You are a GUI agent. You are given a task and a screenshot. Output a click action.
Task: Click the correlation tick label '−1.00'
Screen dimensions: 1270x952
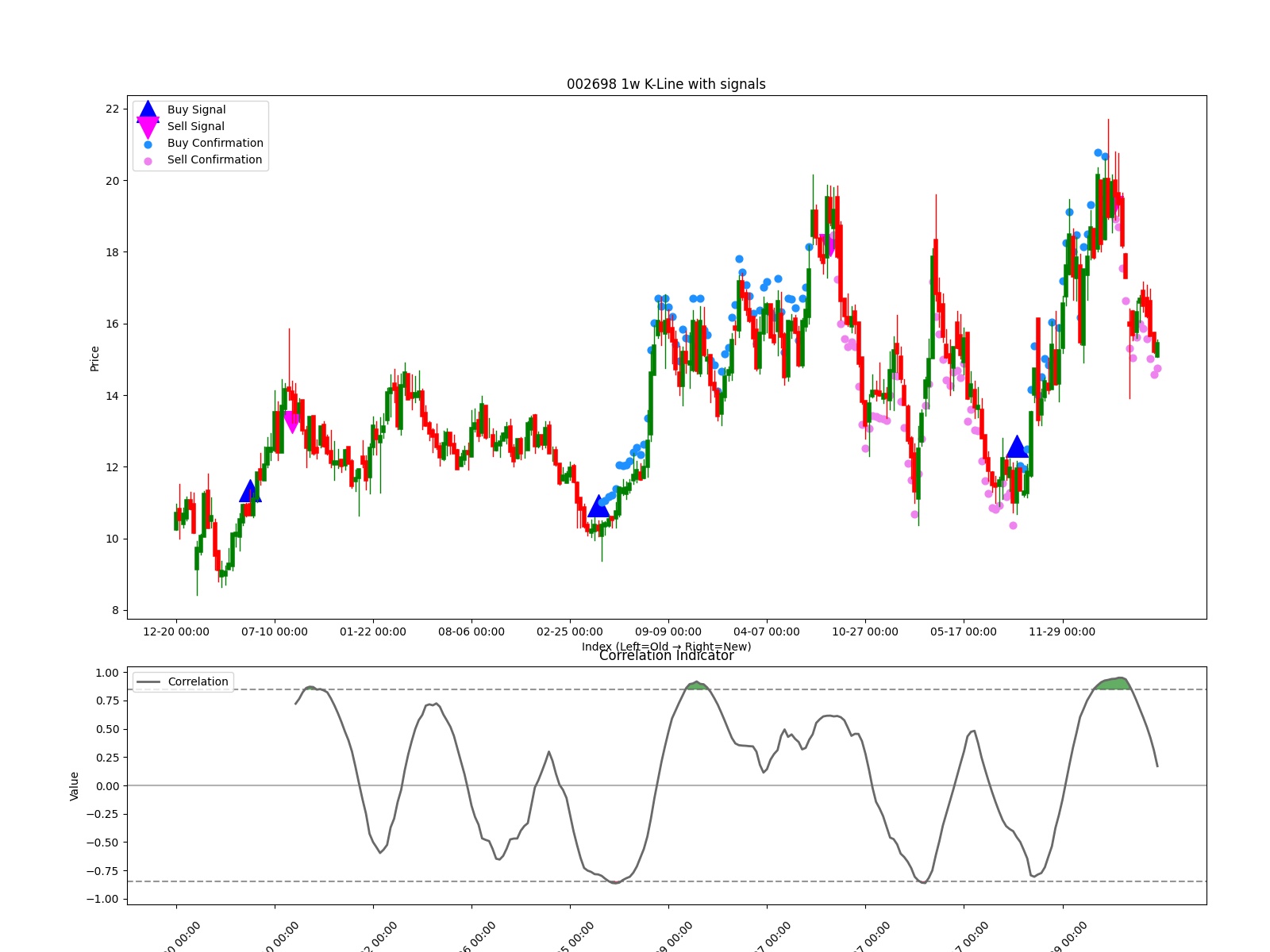[x=101, y=899]
